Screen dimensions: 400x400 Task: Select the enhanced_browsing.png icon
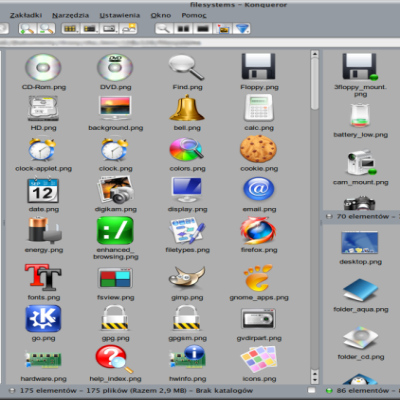(x=115, y=231)
